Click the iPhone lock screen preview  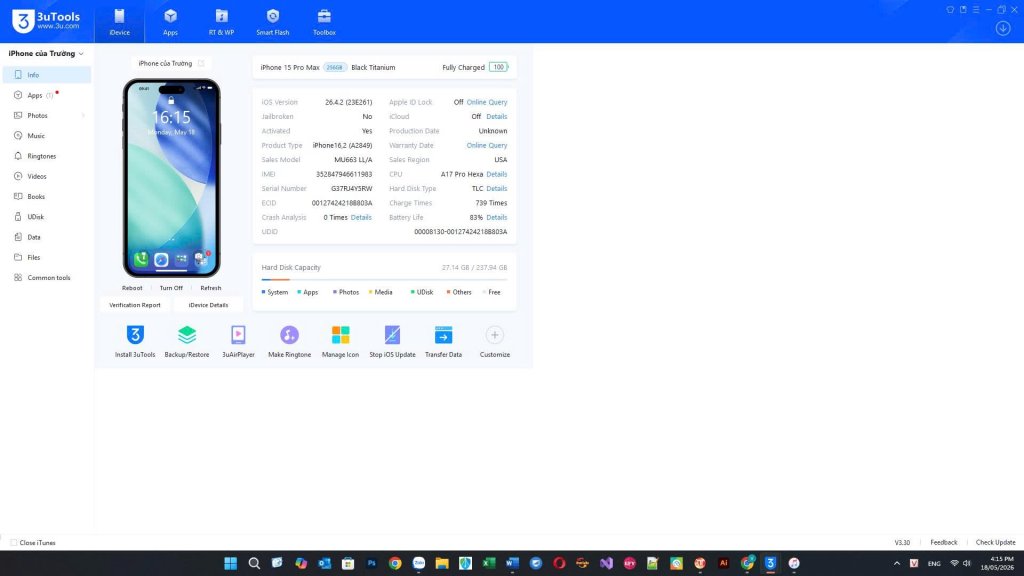click(171, 178)
